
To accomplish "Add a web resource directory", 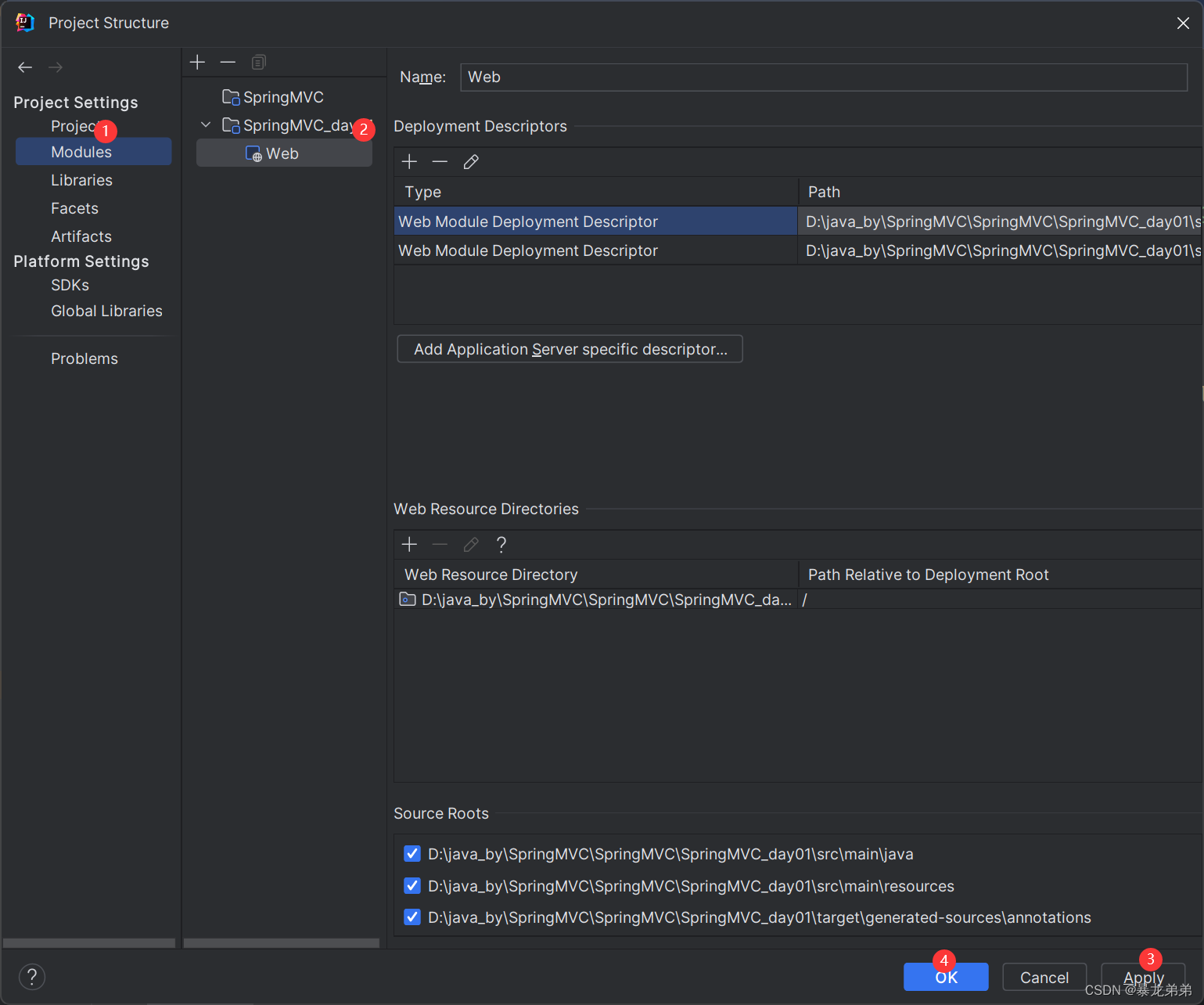I will tap(409, 544).
